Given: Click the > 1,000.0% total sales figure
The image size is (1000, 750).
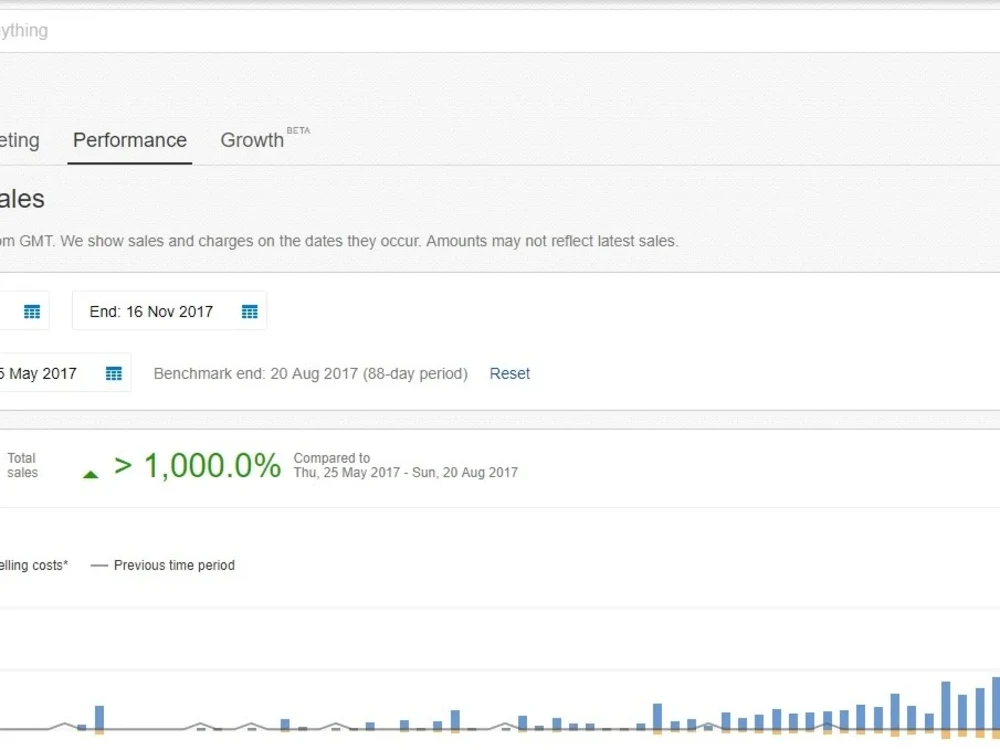Looking at the screenshot, I should click(197, 466).
